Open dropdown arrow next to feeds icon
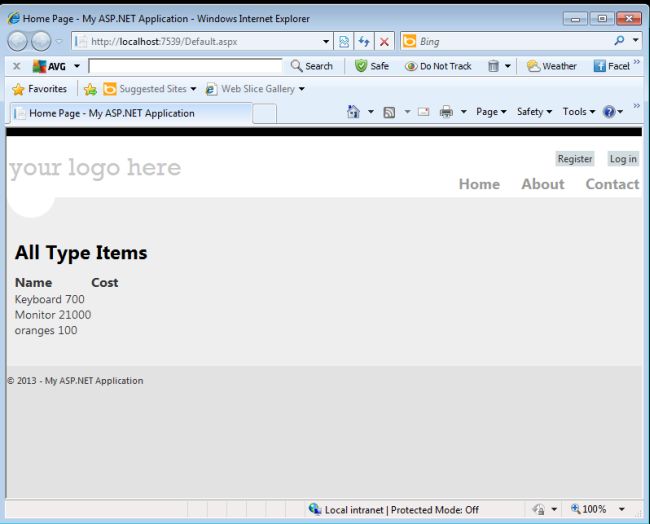Image resolution: width=650 pixels, height=524 pixels. [x=407, y=112]
